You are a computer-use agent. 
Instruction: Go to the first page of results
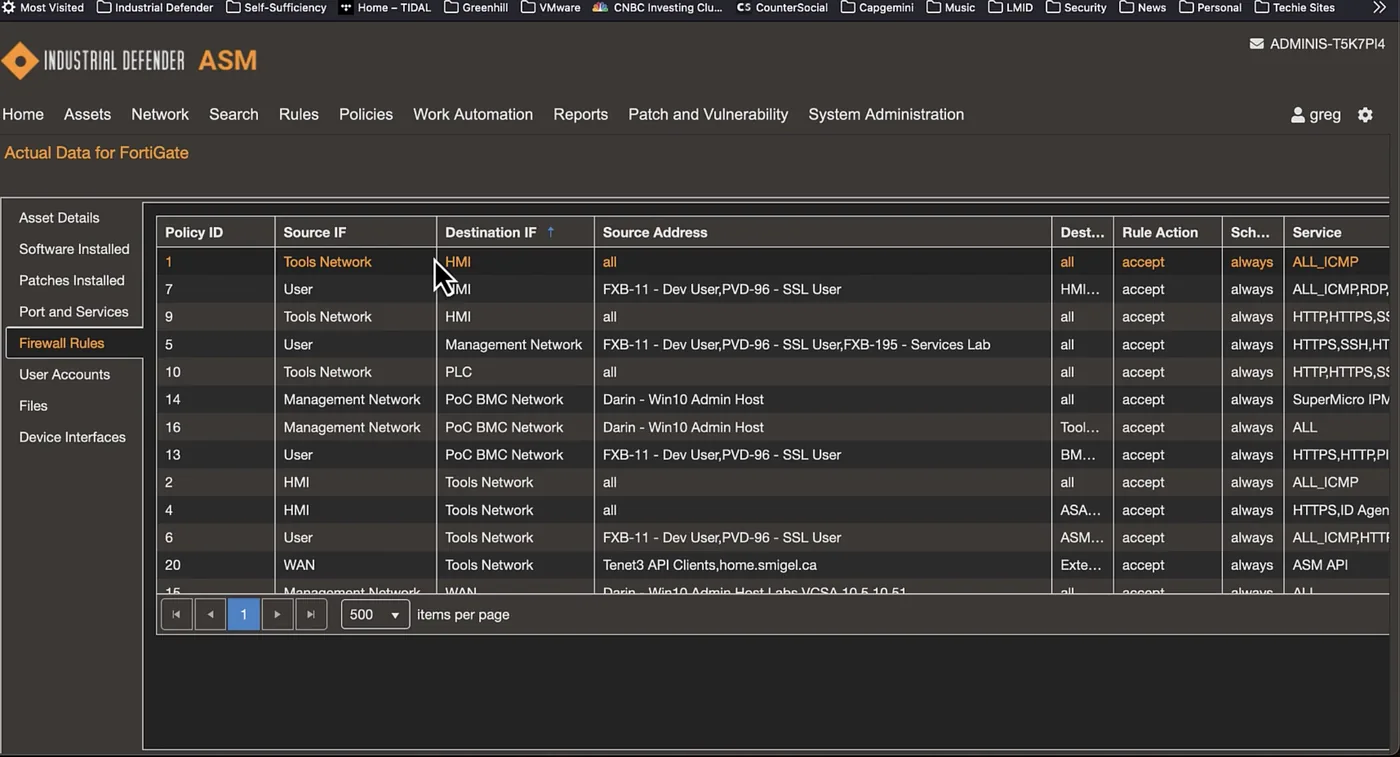tap(176, 614)
